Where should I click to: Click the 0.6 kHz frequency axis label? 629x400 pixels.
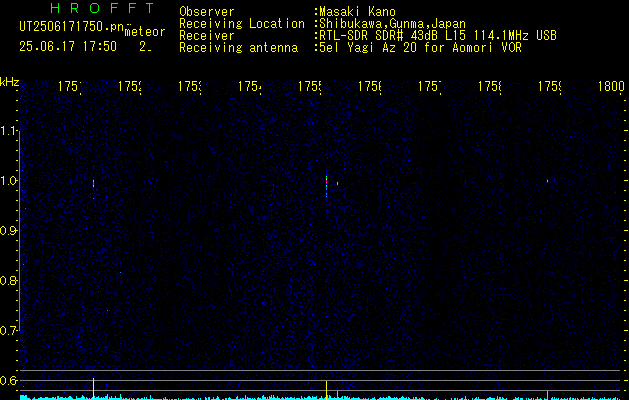[x=8, y=380]
